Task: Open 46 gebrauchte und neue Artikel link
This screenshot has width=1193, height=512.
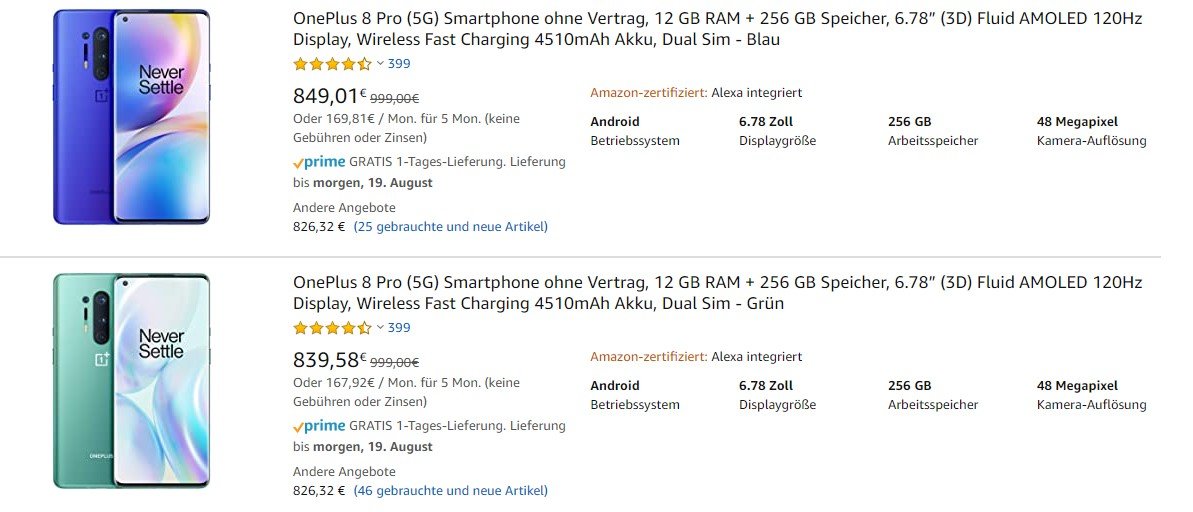Action: point(450,491)
